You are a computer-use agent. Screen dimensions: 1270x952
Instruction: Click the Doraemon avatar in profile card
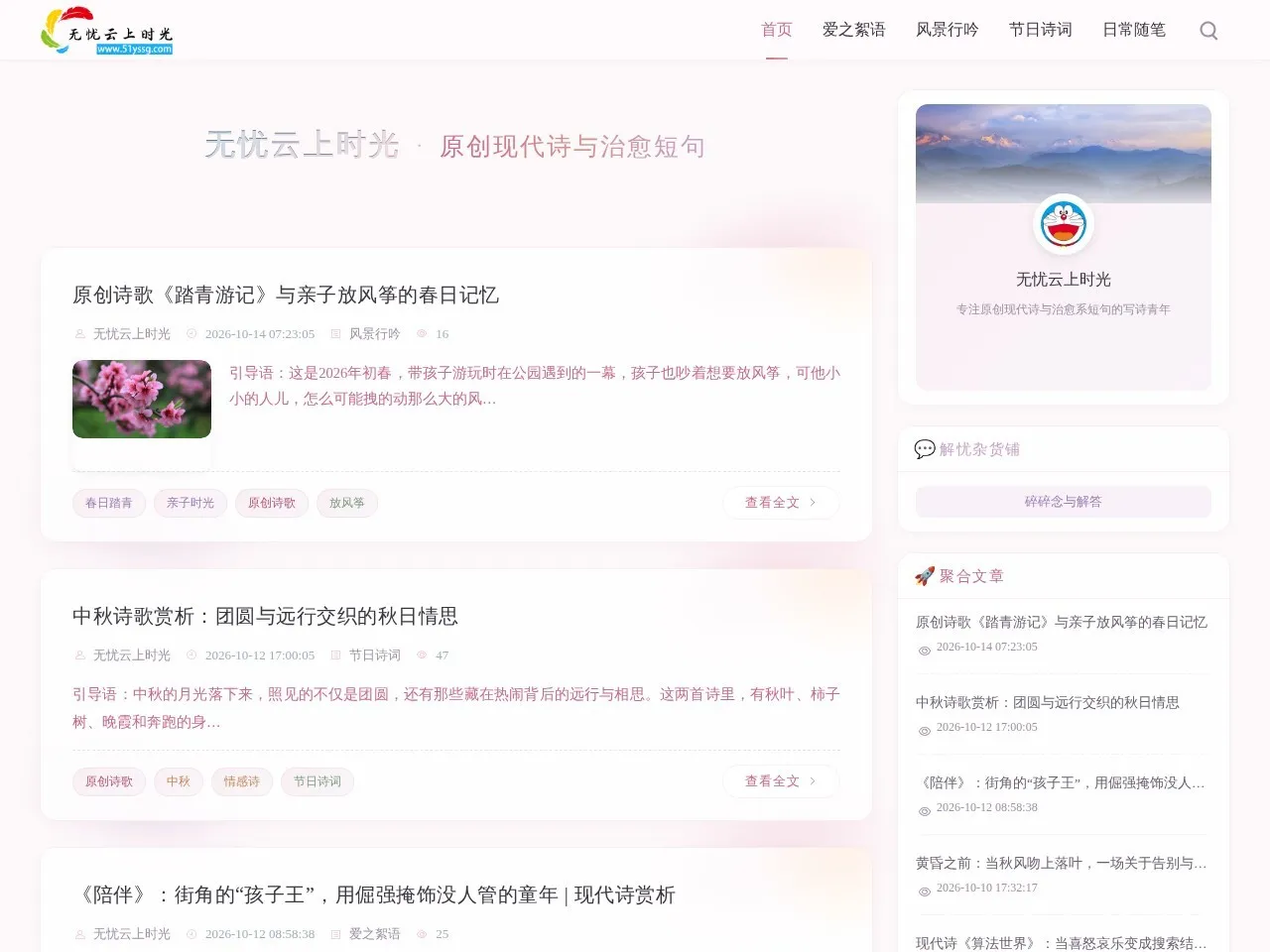click(x=1064, y=224)
